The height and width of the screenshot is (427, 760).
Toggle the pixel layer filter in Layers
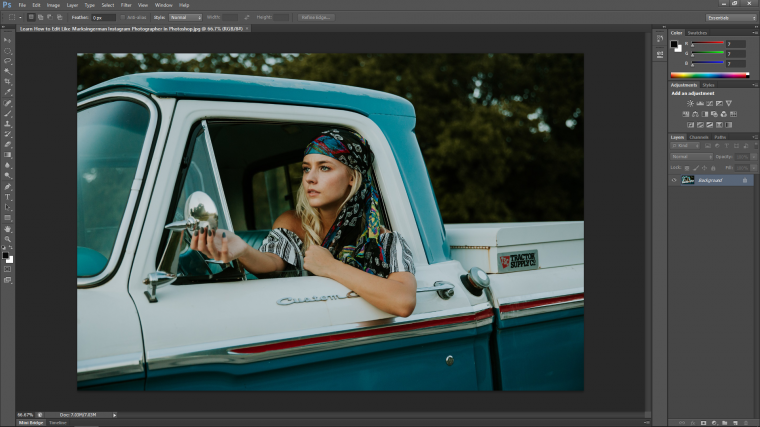708,145
